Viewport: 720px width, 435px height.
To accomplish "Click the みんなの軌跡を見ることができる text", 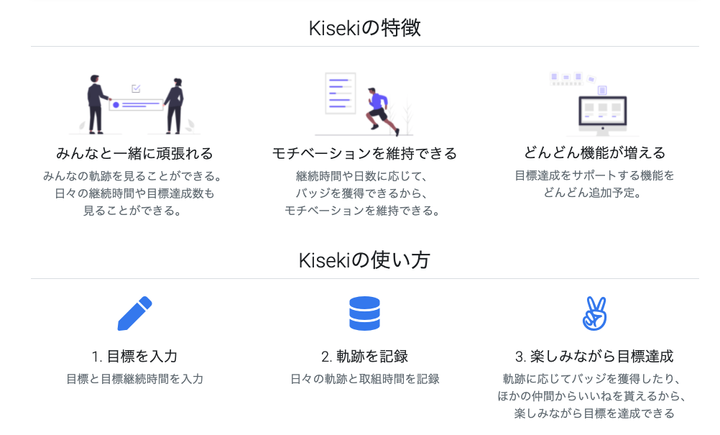I will point(134,175).
